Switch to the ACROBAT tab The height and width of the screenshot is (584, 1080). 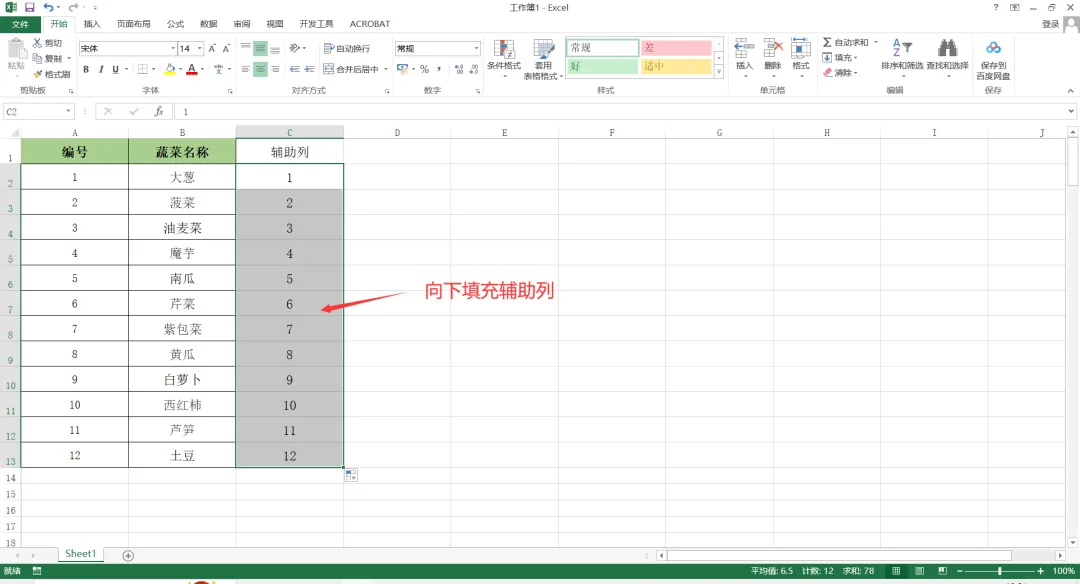pos(370,24)
